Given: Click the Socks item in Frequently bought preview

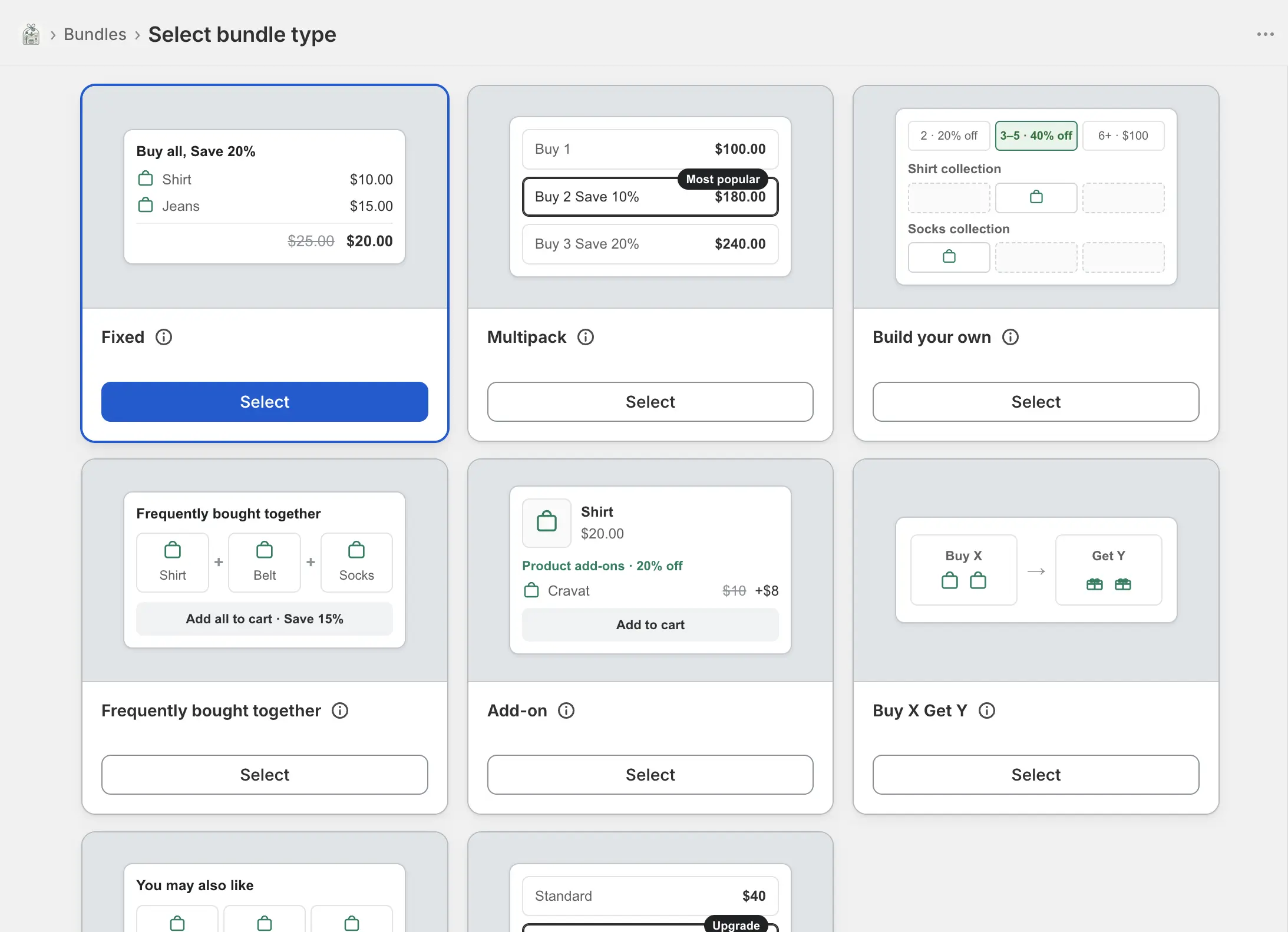Looking at the screenshot, I should (x=356, y=562).
